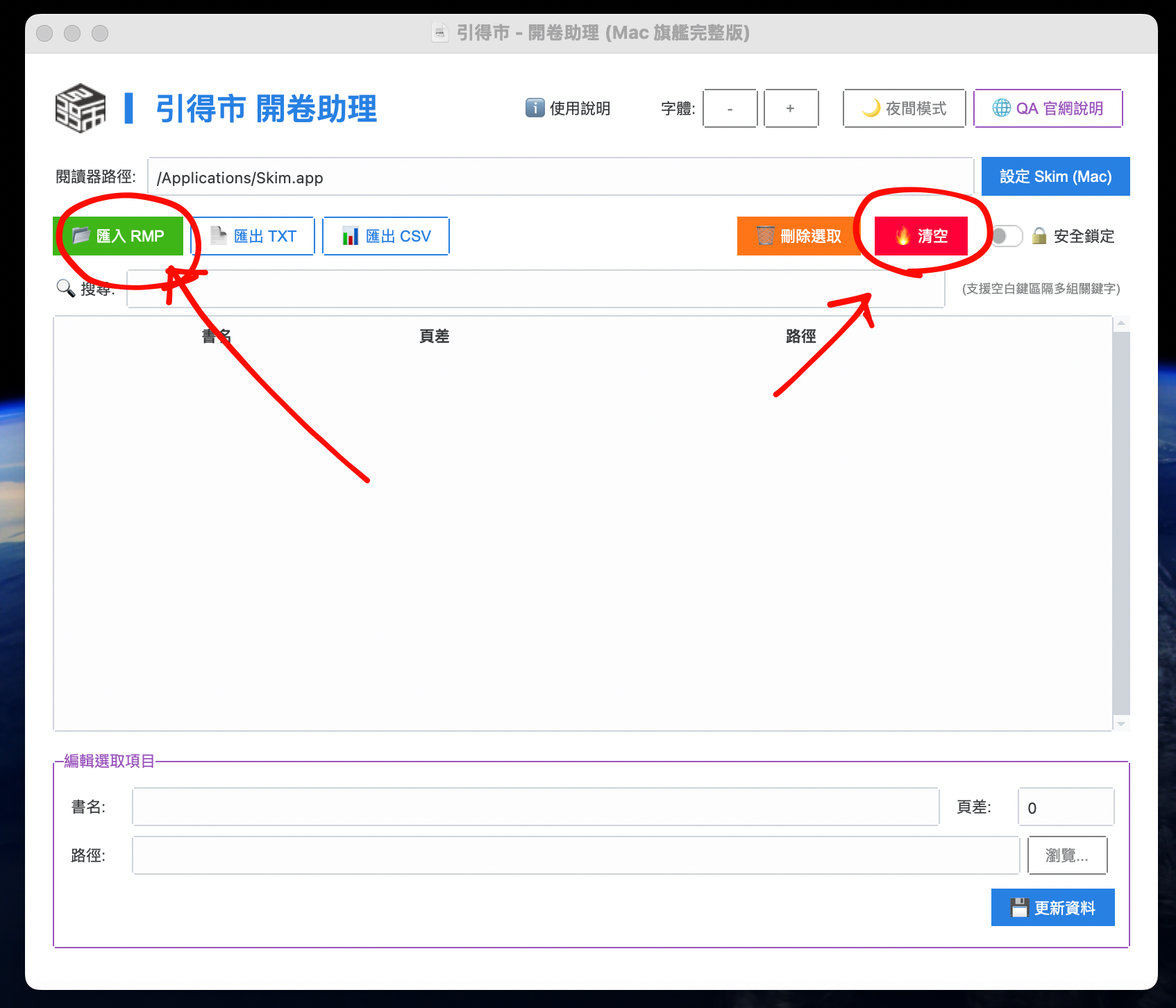Increase font size with plus button
This screenshot has width=1176, height=1008.
(791, 108)
